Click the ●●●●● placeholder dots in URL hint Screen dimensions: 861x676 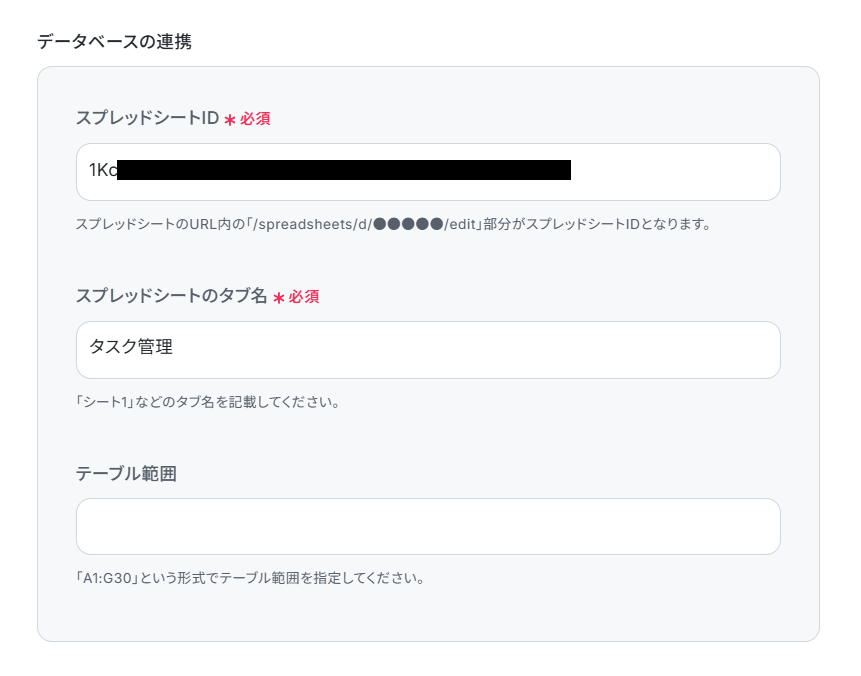point(408,224)
